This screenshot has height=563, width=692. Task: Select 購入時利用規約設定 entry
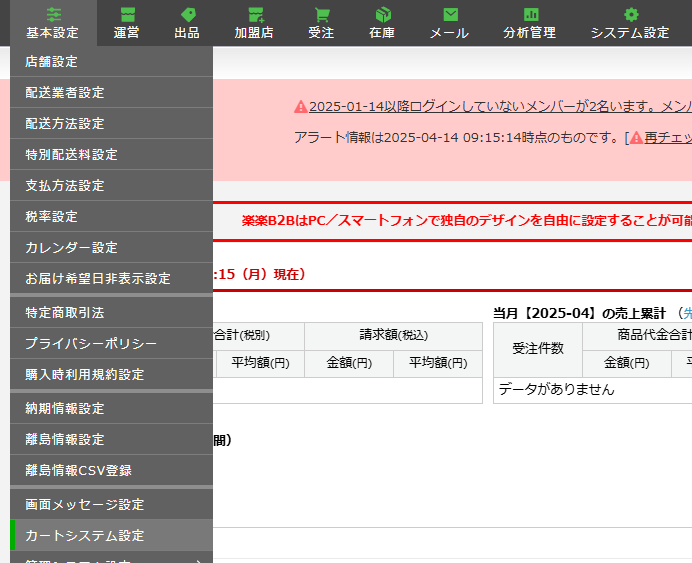pyautogui.click(x=111, y=374)
